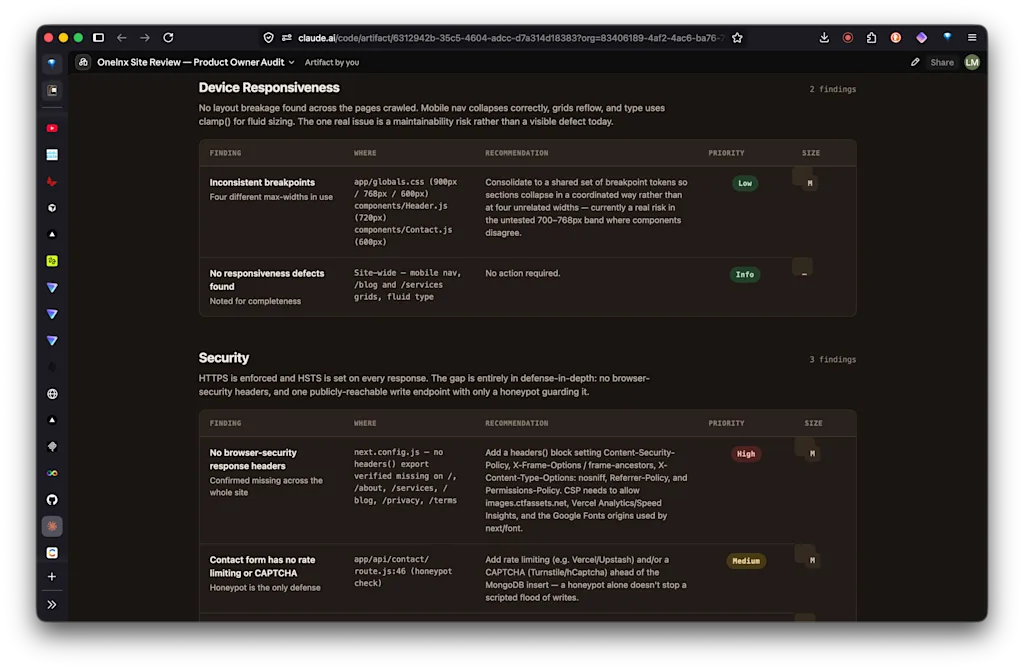Edit the artifact with pencil icon

click(915, 62)
